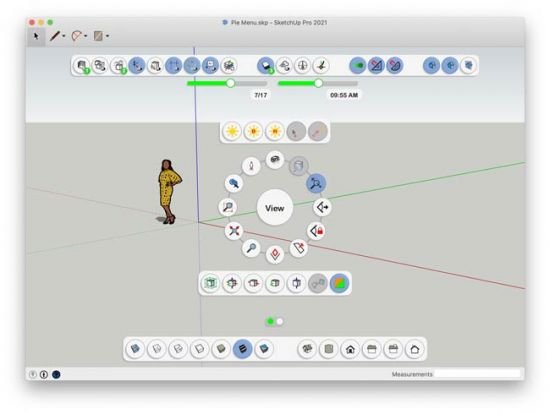Viewport: 550px width, 414px height.
Task: Click the blue hand icon in pie ring
Action: pyautogui.click(x=234, y=183)
